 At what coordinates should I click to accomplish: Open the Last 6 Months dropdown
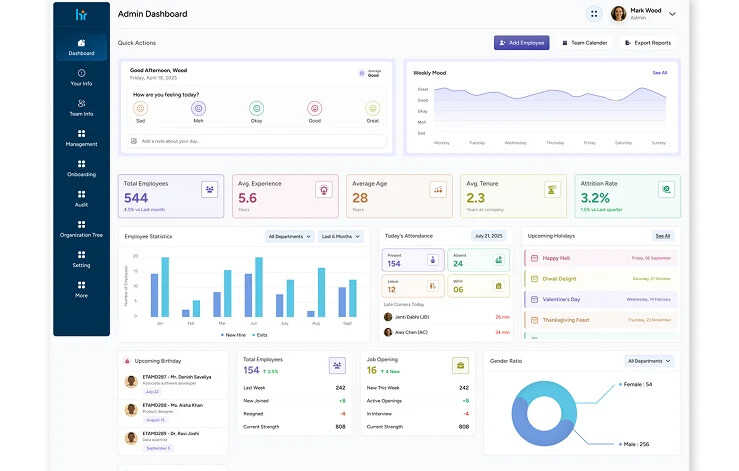pyautogui.click(x=342, y=237)
